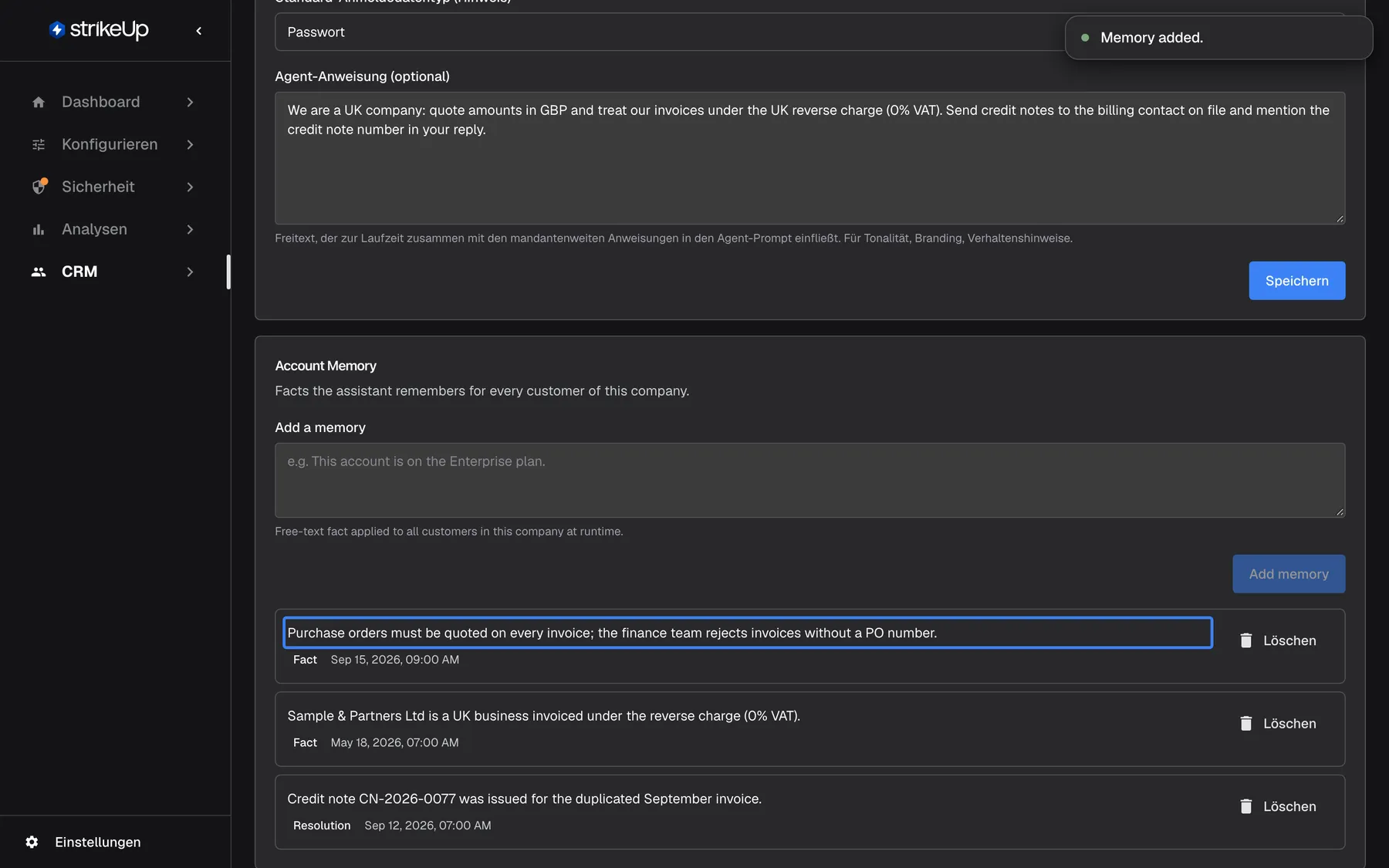The image size is (1389, 868).
Task: Open Sicherheit in the sidebar
Action: 113,187
